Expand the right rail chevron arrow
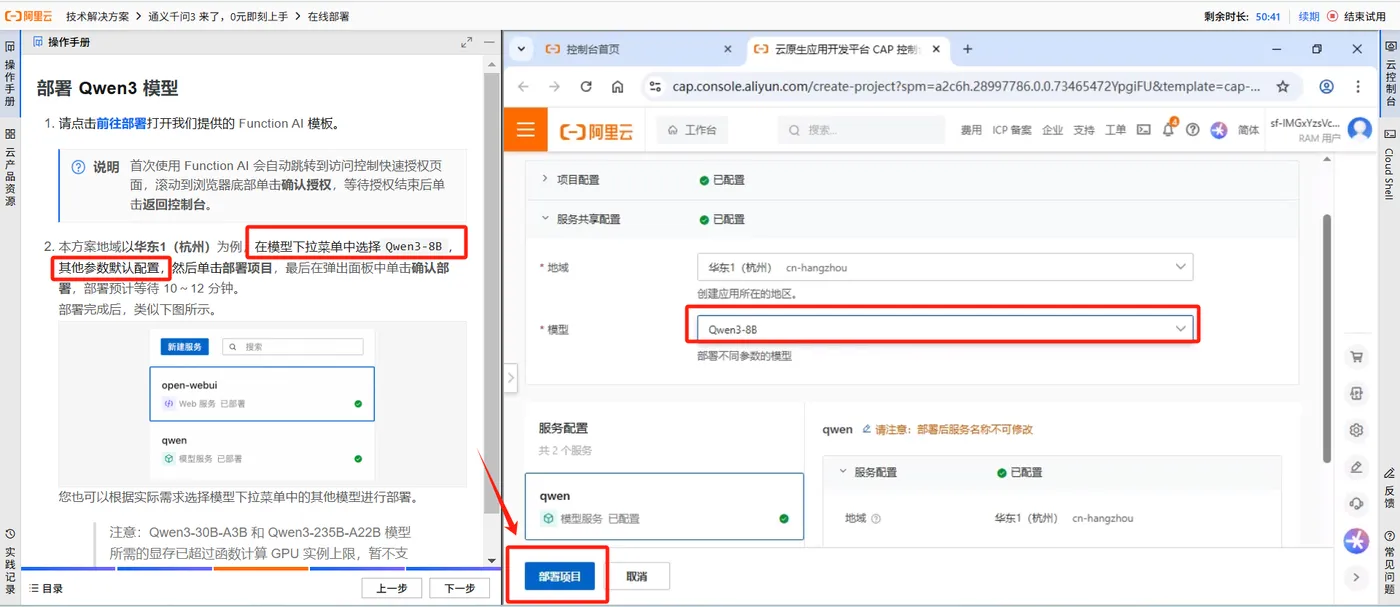This screenshot has width=1400, height=607. (x=1357, y=577)
